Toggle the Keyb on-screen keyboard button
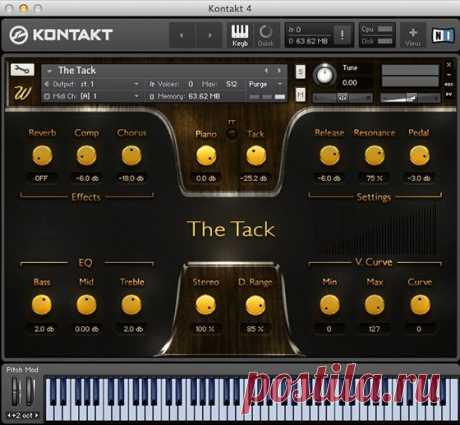460x425 pixels. (x=240, y=35)
